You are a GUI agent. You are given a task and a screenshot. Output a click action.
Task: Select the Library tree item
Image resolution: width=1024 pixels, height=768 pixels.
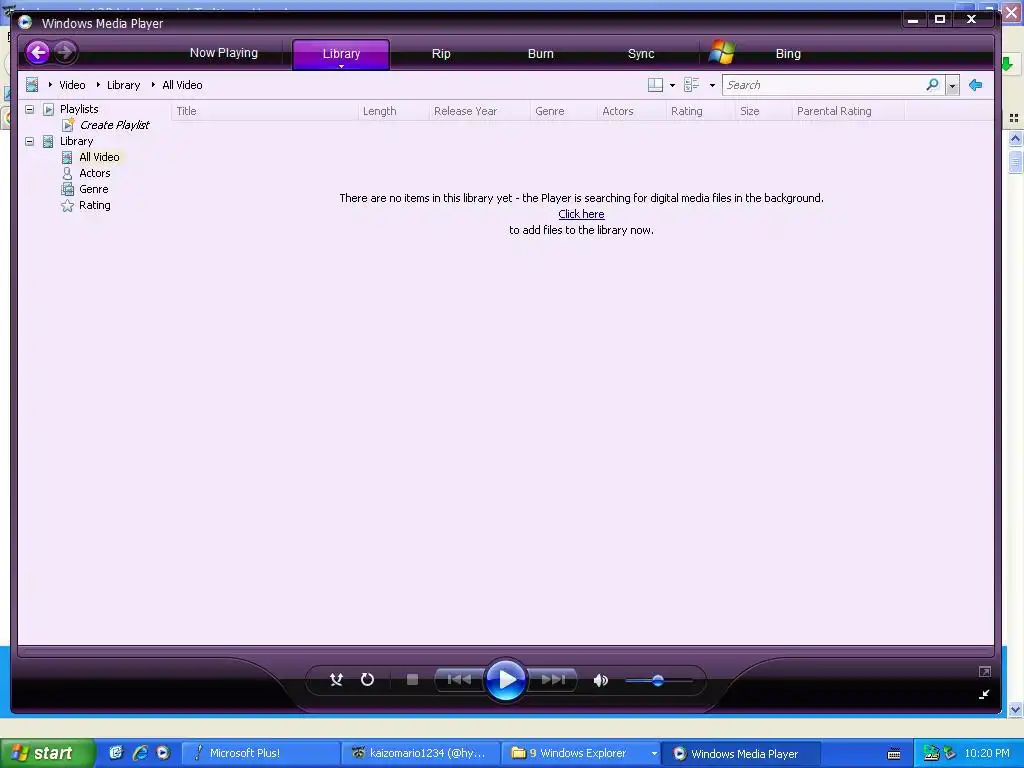click(76, 141)
